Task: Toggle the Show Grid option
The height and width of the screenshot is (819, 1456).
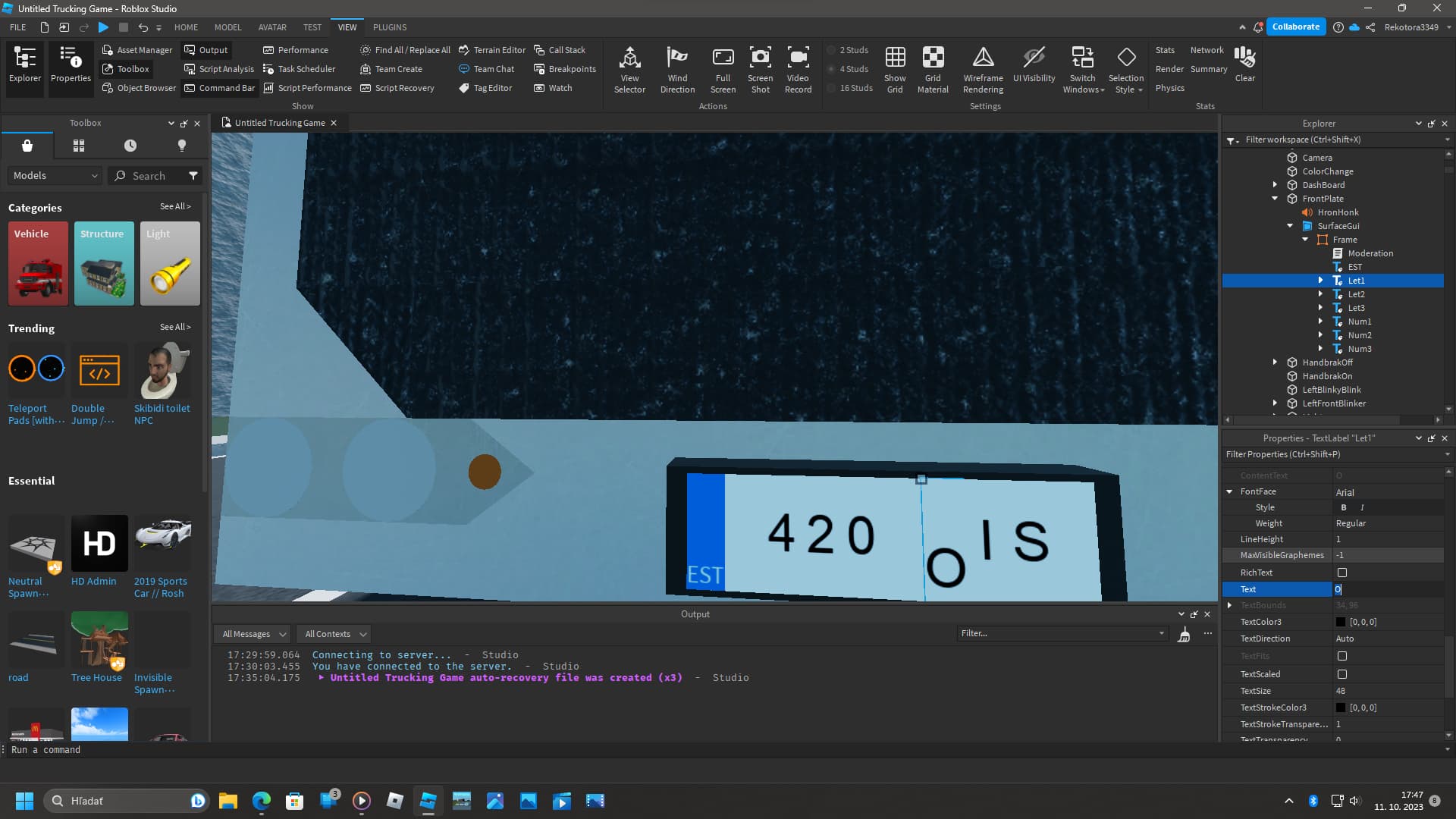Action: coord(895,69)
